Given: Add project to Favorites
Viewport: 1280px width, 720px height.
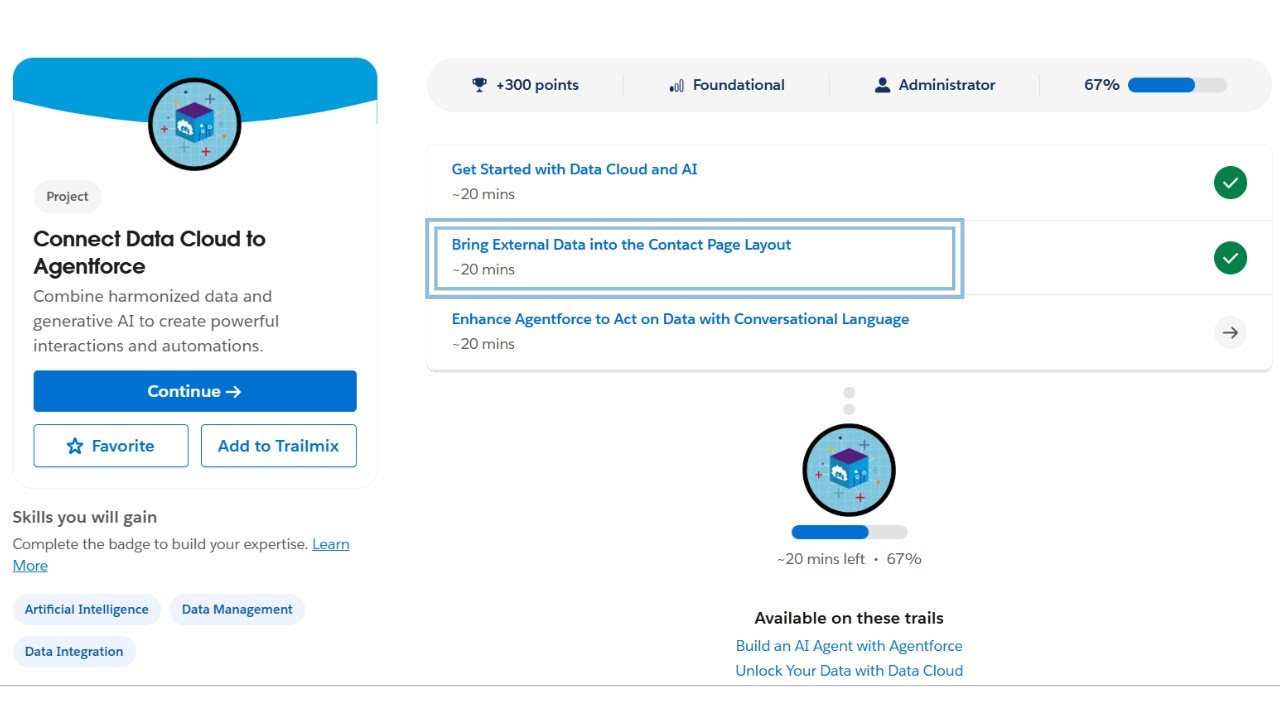Looking at the screenshot, I should click(111, 446).
